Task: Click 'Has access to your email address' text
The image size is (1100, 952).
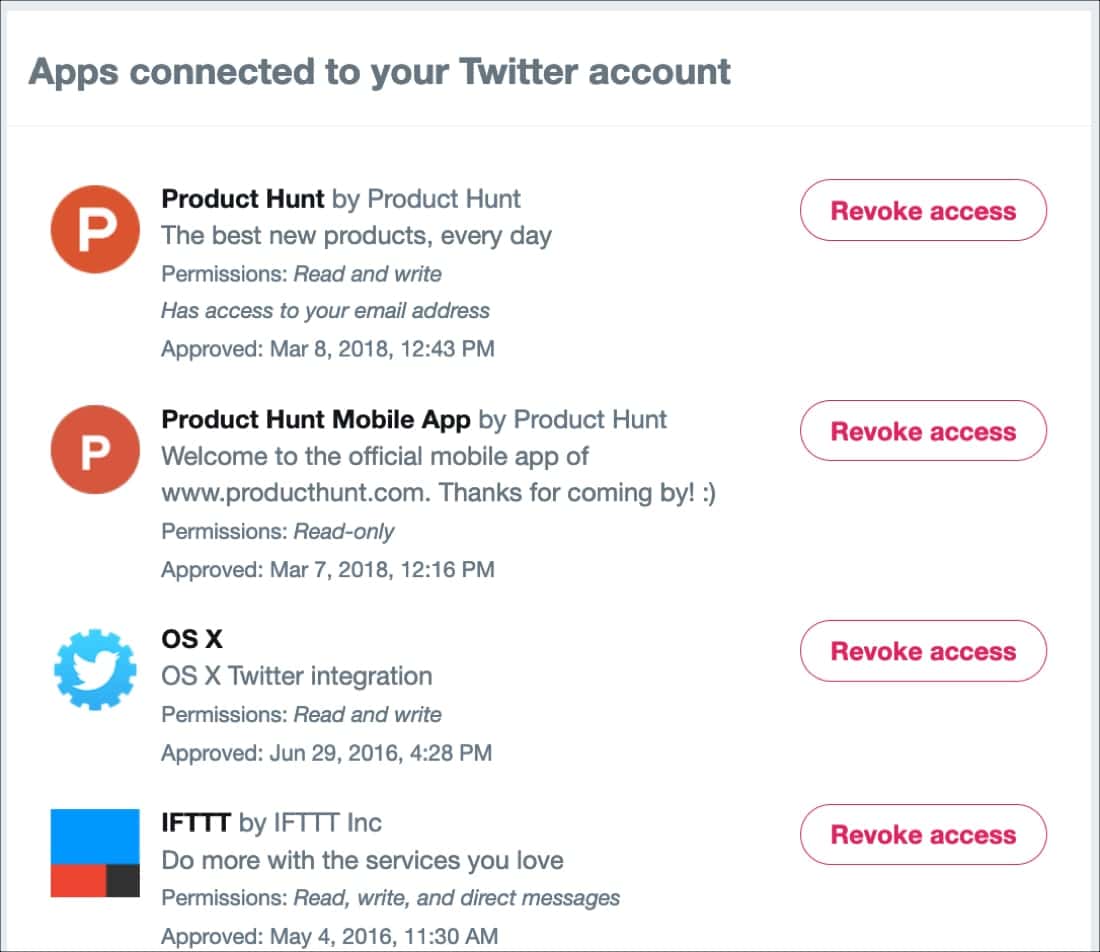Action: point(326,311)
